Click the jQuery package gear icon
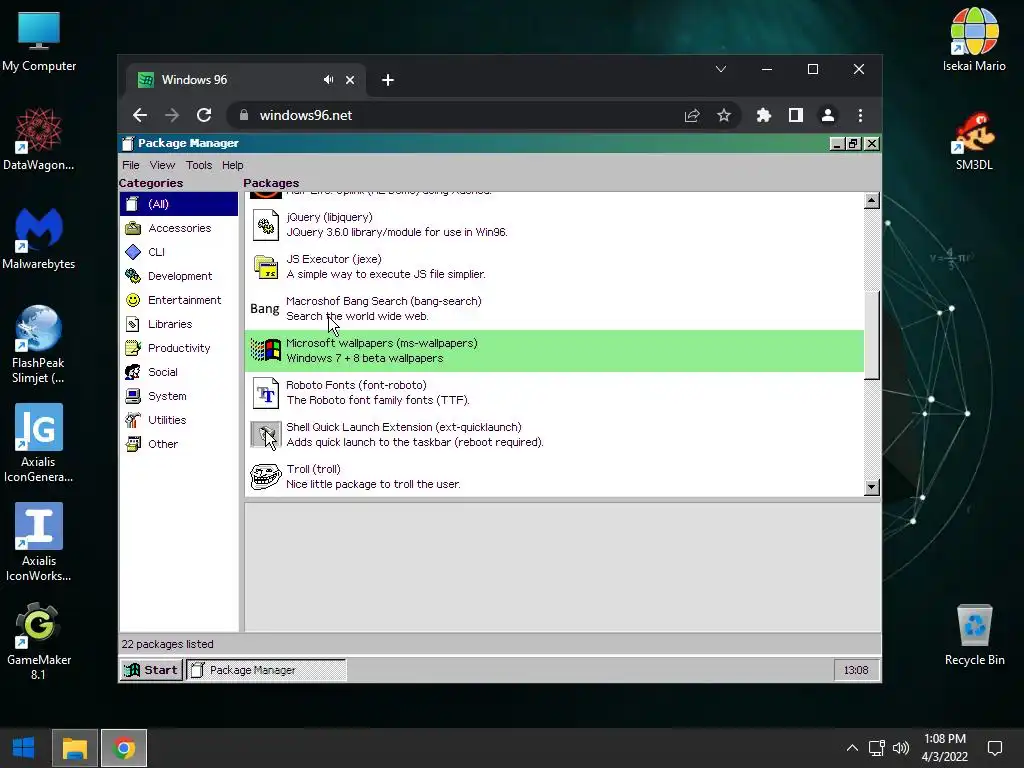Image resolution: width=1024 pixels, height=768 pixels. [266, 225]
